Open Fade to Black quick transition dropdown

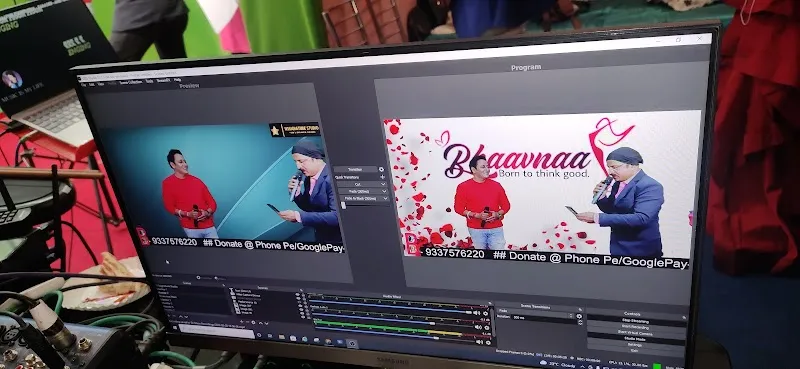tap(385, 199)
